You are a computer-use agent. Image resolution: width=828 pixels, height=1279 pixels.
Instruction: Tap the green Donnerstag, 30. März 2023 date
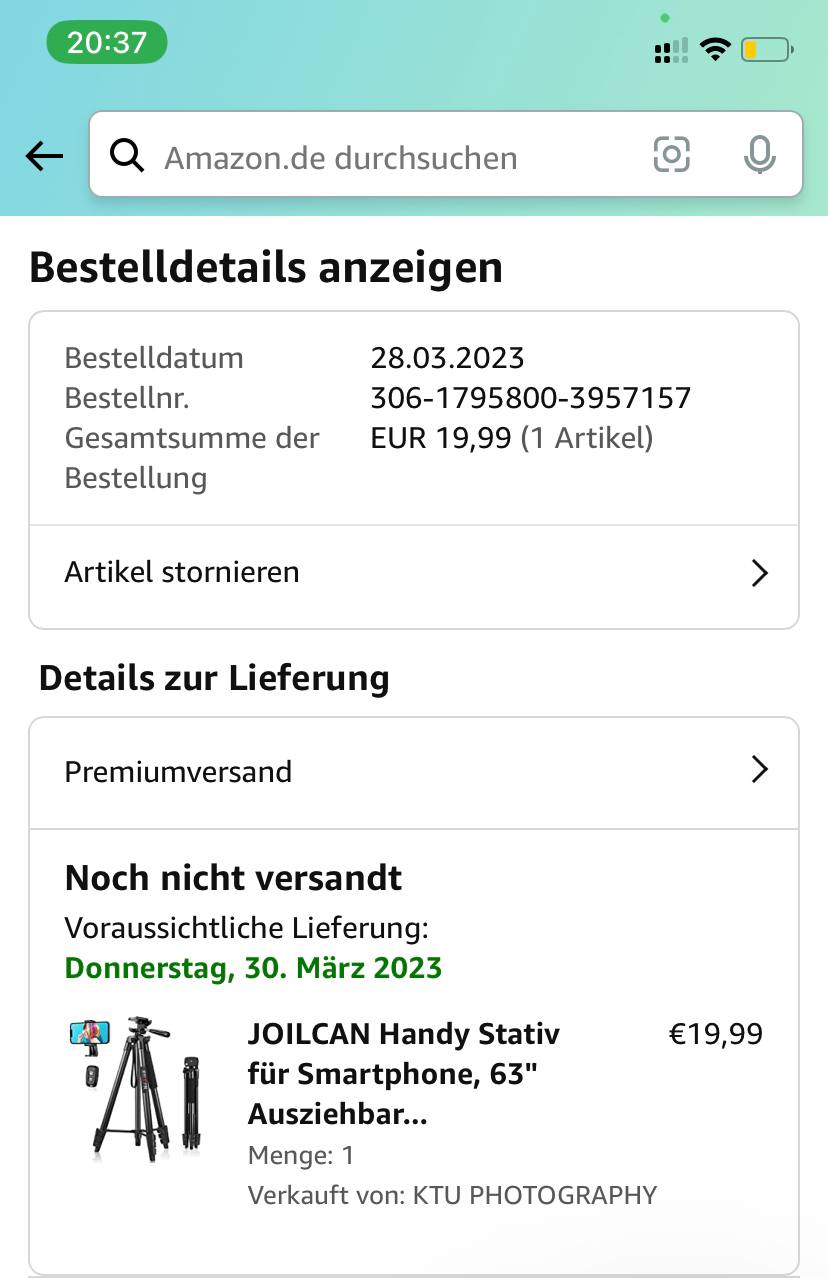pyautogui.click(x=253, y=968)
